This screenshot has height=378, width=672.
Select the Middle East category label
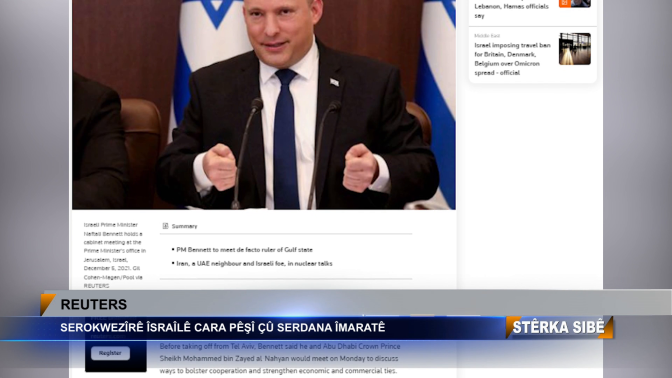pyautogui.click(x=487, y=36)
